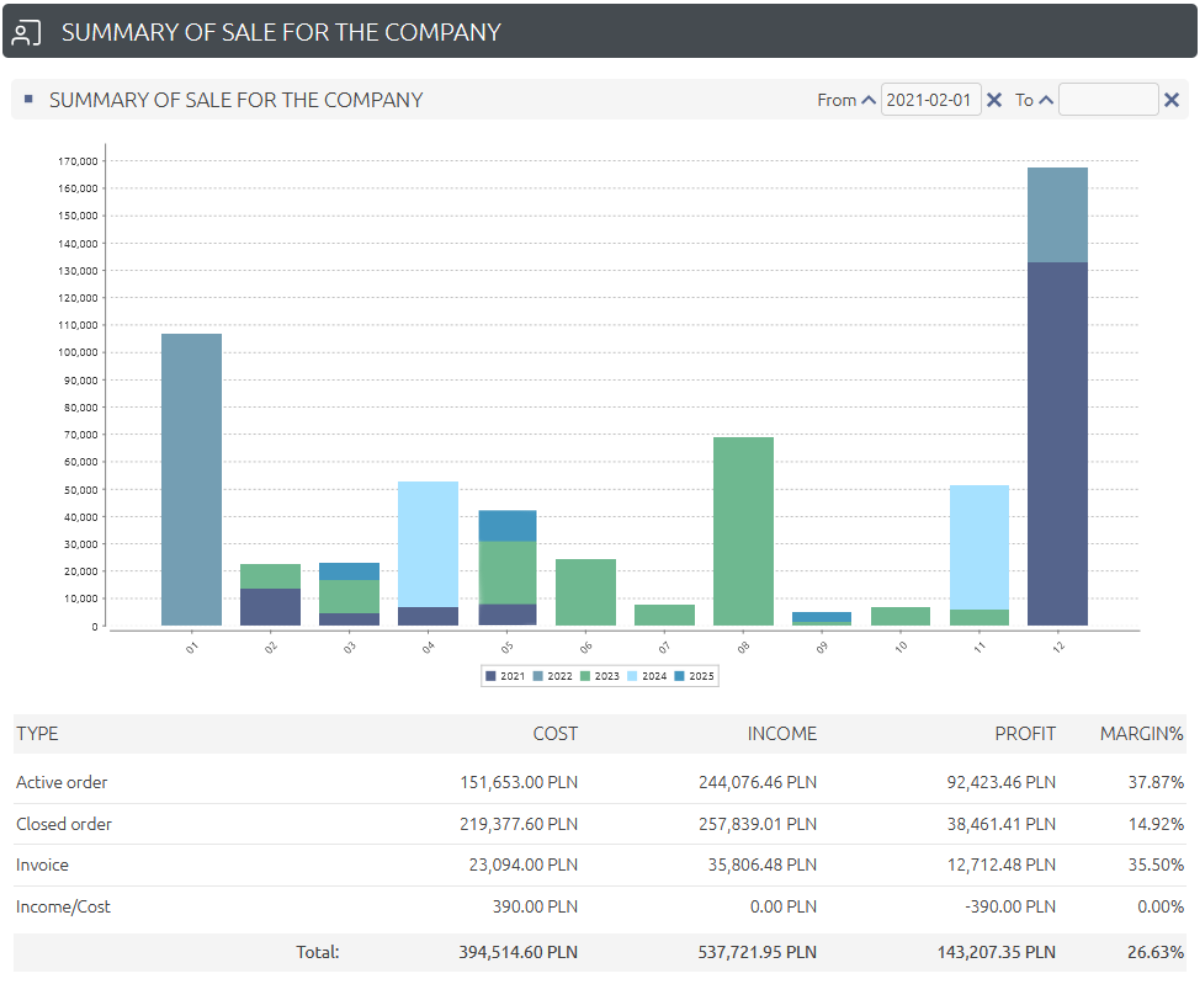Expand the From date chevron
The width and height of the screenshot is (1200, 1000).
point(868,100)
